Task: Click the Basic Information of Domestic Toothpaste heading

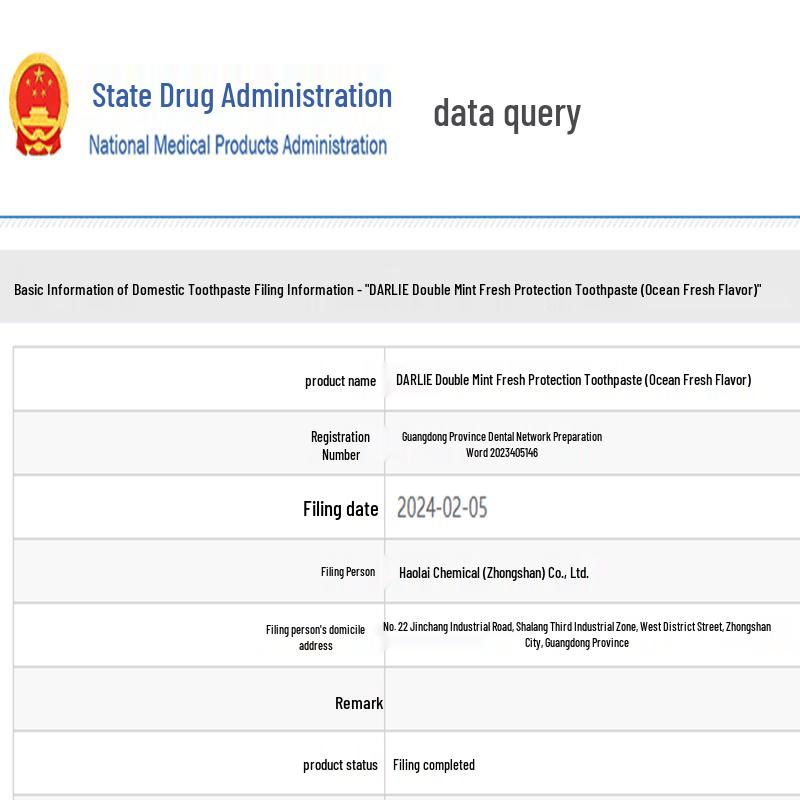Action: tap(388, 290)
